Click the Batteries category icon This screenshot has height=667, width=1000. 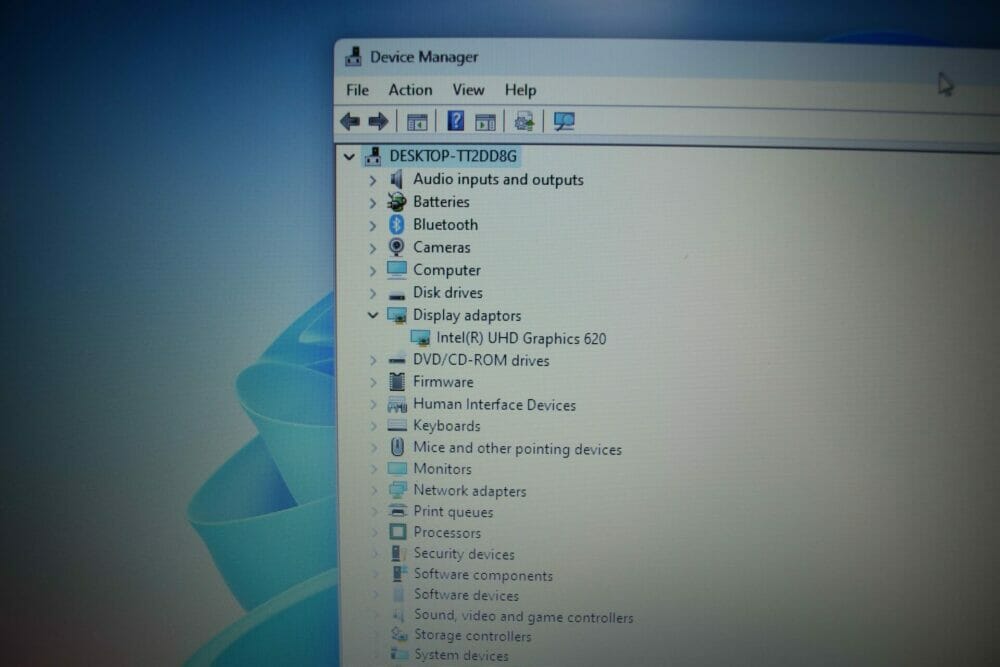coord(397,202)
